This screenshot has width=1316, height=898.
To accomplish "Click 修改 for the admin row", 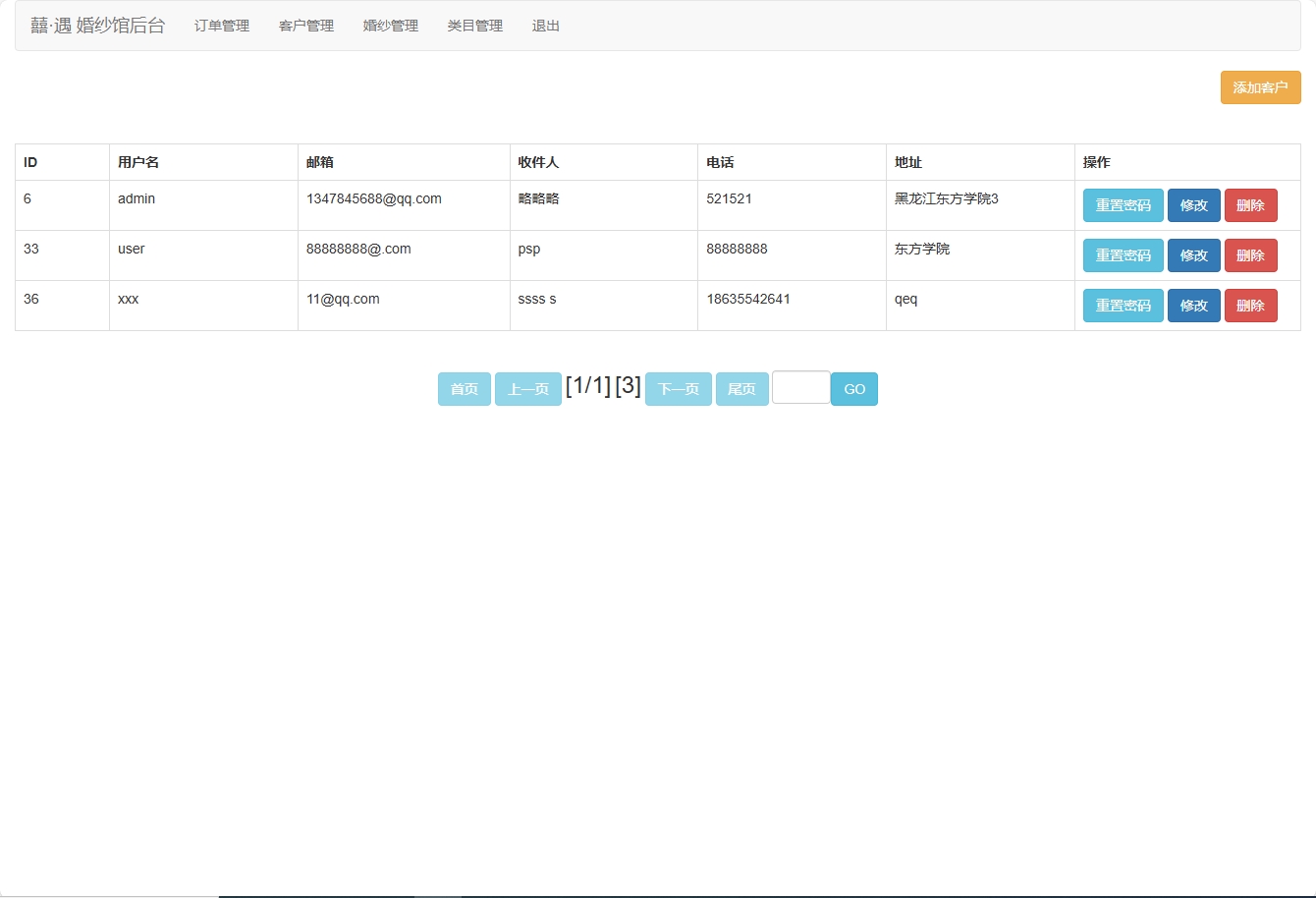I will tap(1193, 205).
